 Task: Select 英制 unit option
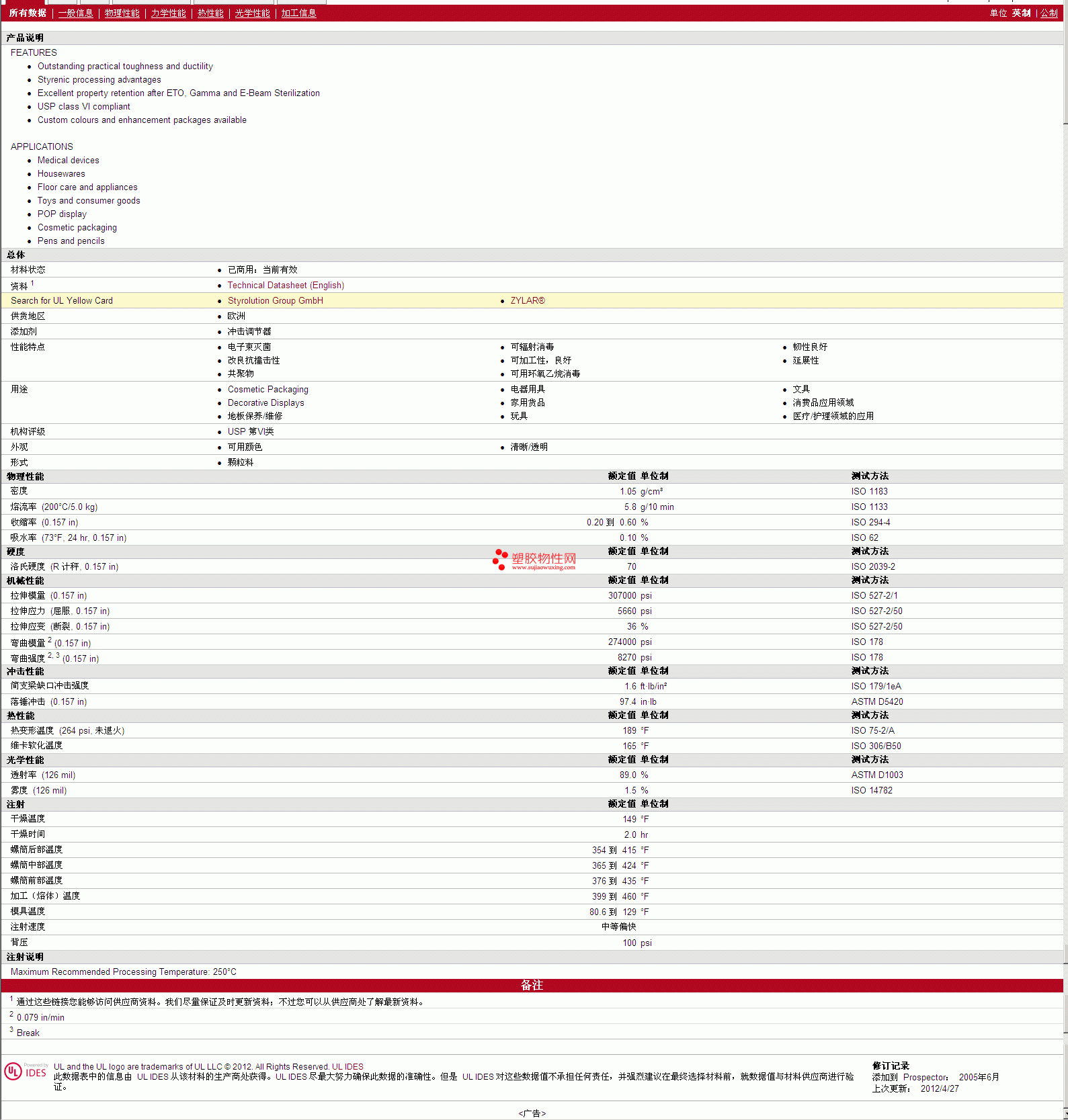1021,13
